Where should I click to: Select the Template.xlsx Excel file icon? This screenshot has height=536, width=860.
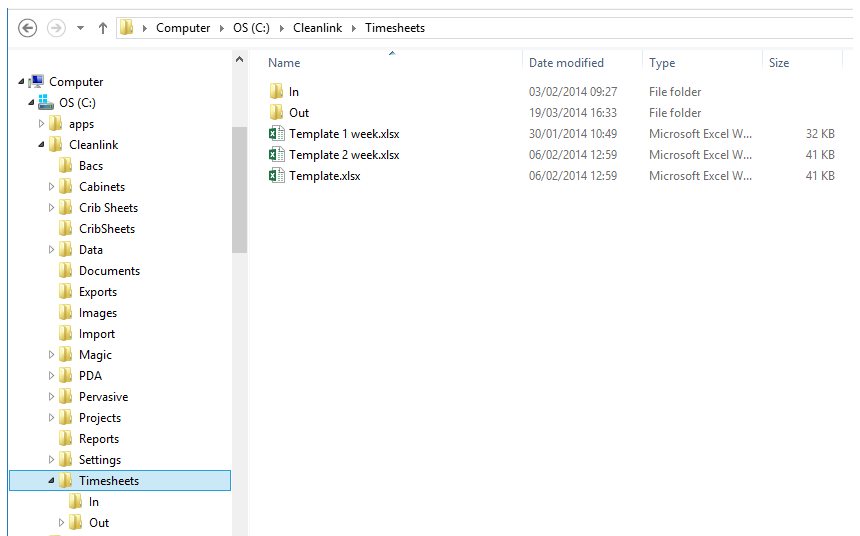click(277, 176)
